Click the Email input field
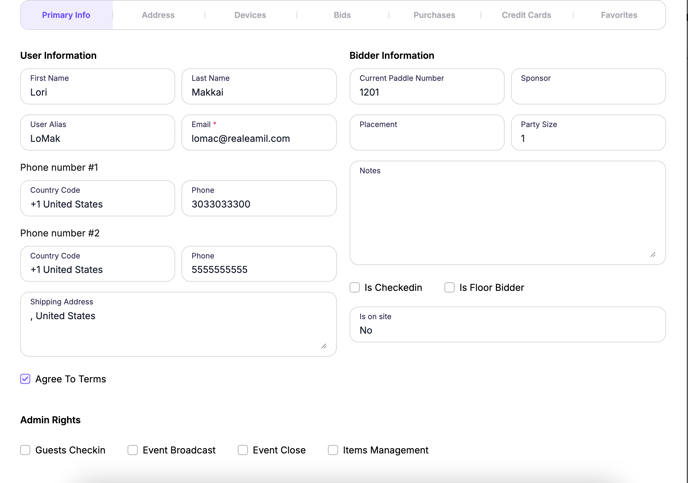Image resolution: width=688 pixels, height=483 pixels. [258, 139]
